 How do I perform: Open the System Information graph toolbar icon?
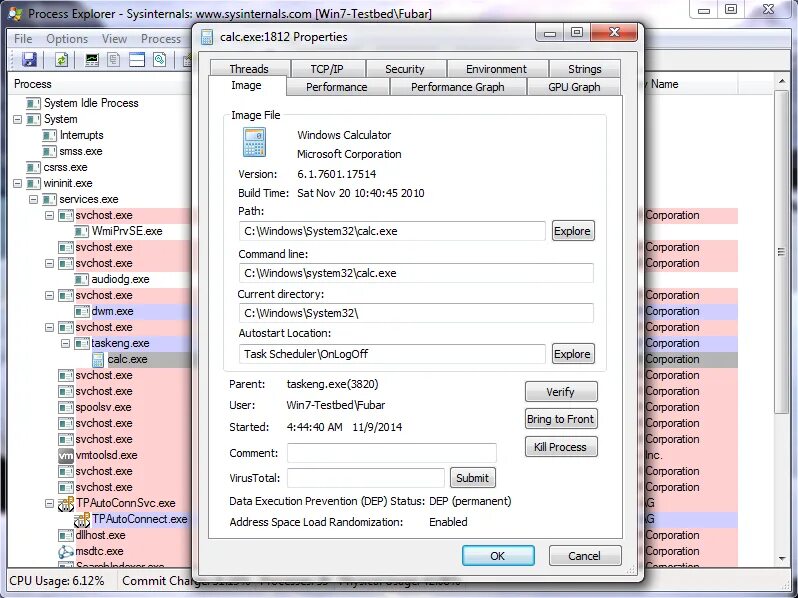[92, 60]
